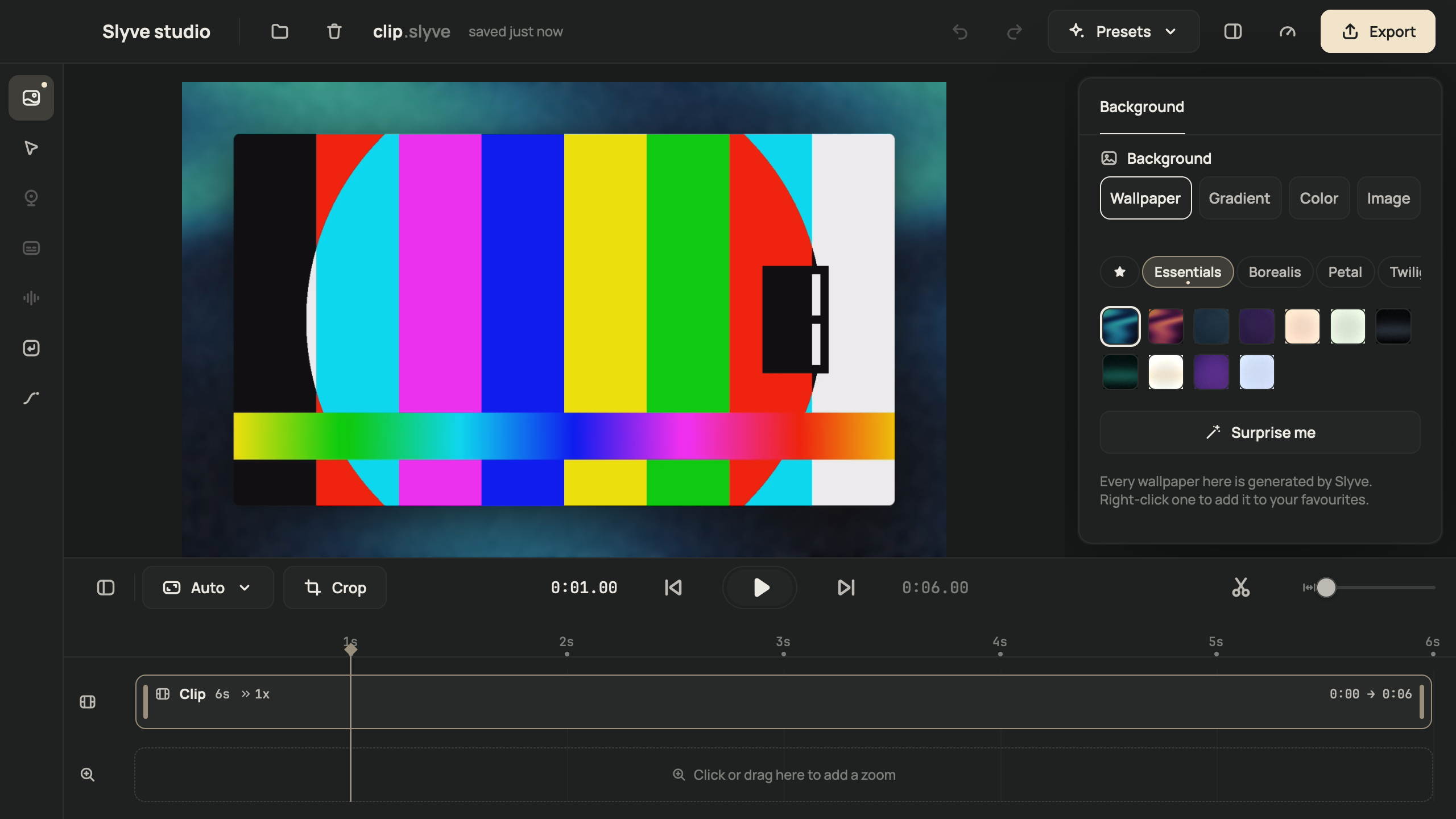Open the Audio waveform sidebar icon
Viewport: 1456px width, 819px height.
click(31, 298)
